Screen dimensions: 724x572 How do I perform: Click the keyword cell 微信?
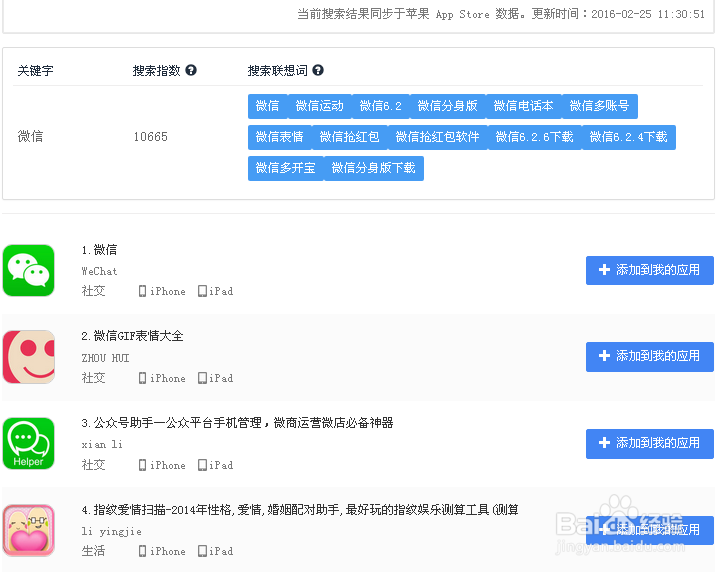(30, 136)
